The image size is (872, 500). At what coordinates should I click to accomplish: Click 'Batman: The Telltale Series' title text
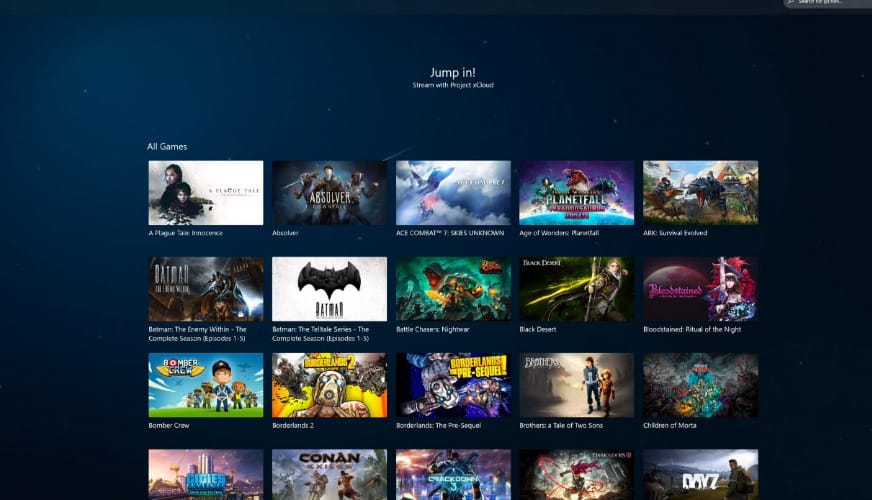(x=320, y=334)
